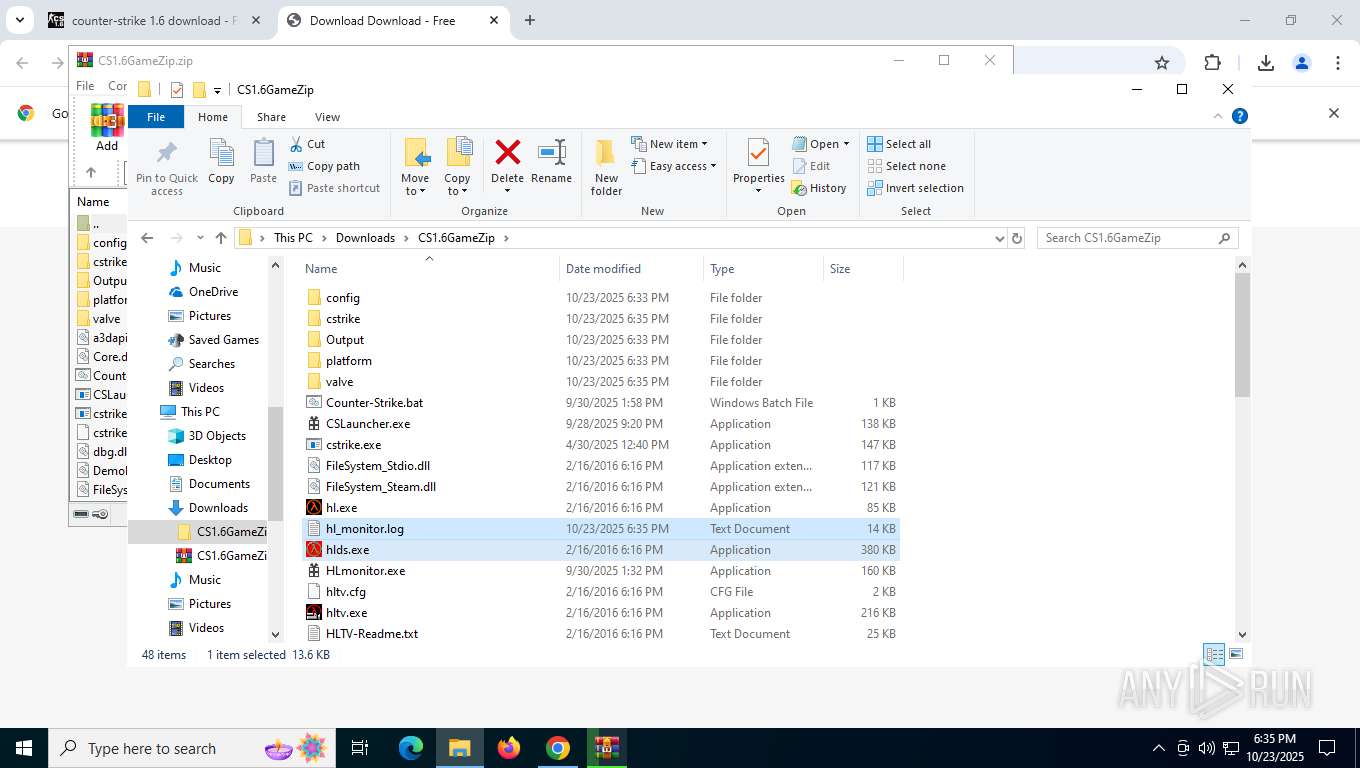Click Search CS1.6GameZip field
Screen dimensions: 1360x768
pyautogui.click(x=1138, y=238)
